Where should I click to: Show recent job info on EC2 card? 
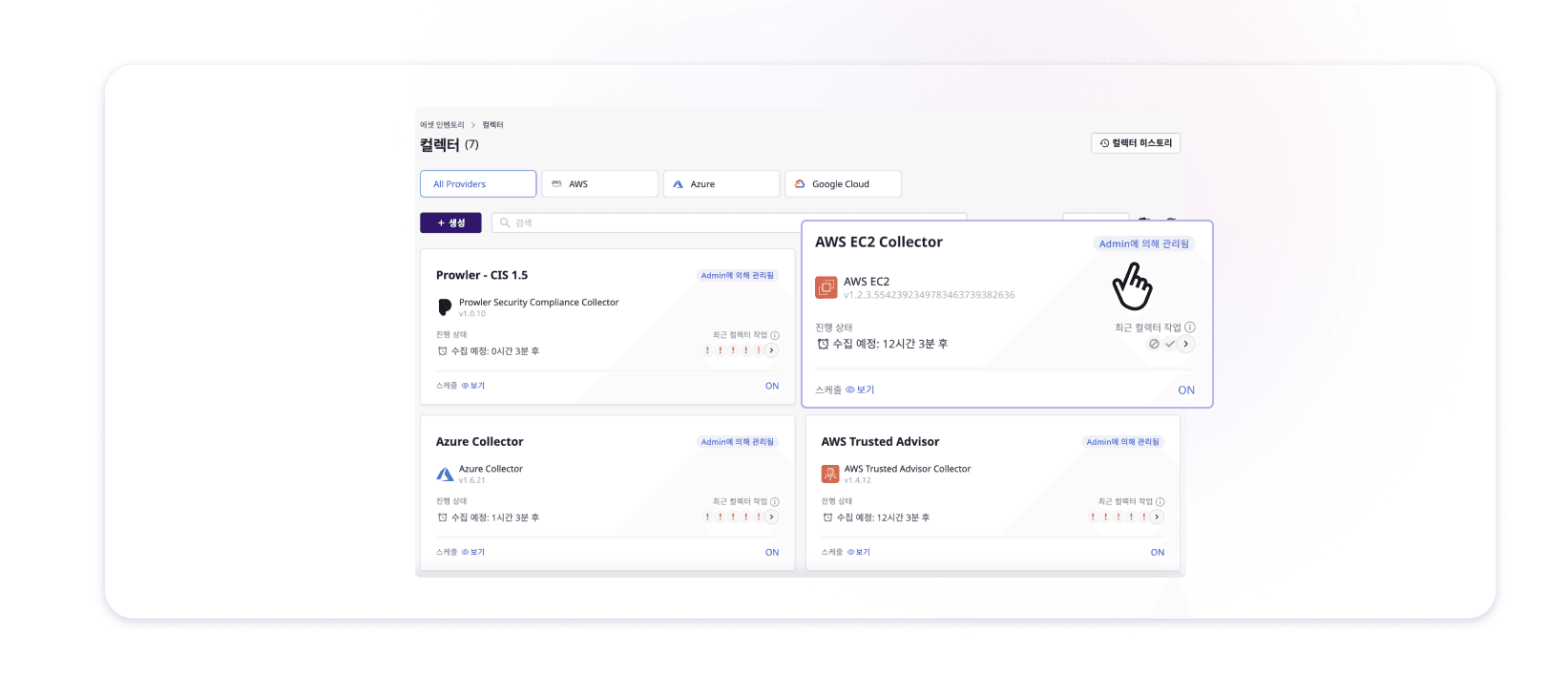click(x=1190, y=327)
